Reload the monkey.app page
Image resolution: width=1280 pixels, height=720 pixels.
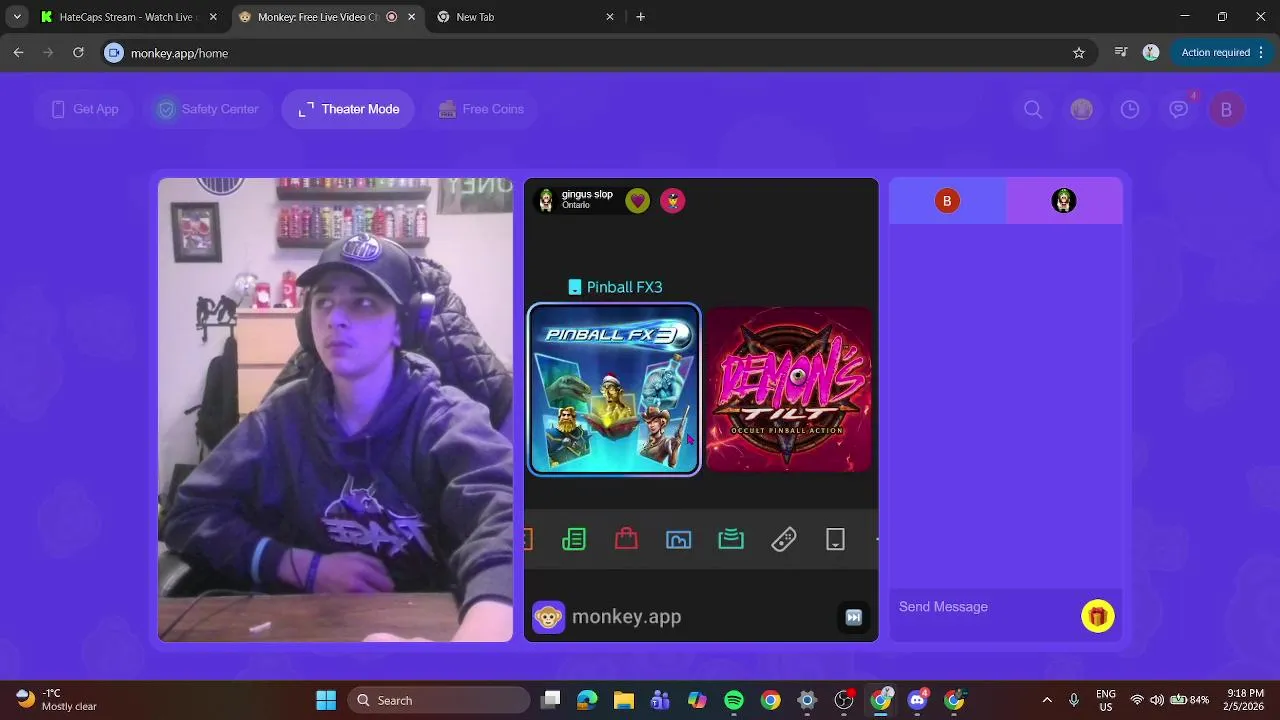coord(78,53)
